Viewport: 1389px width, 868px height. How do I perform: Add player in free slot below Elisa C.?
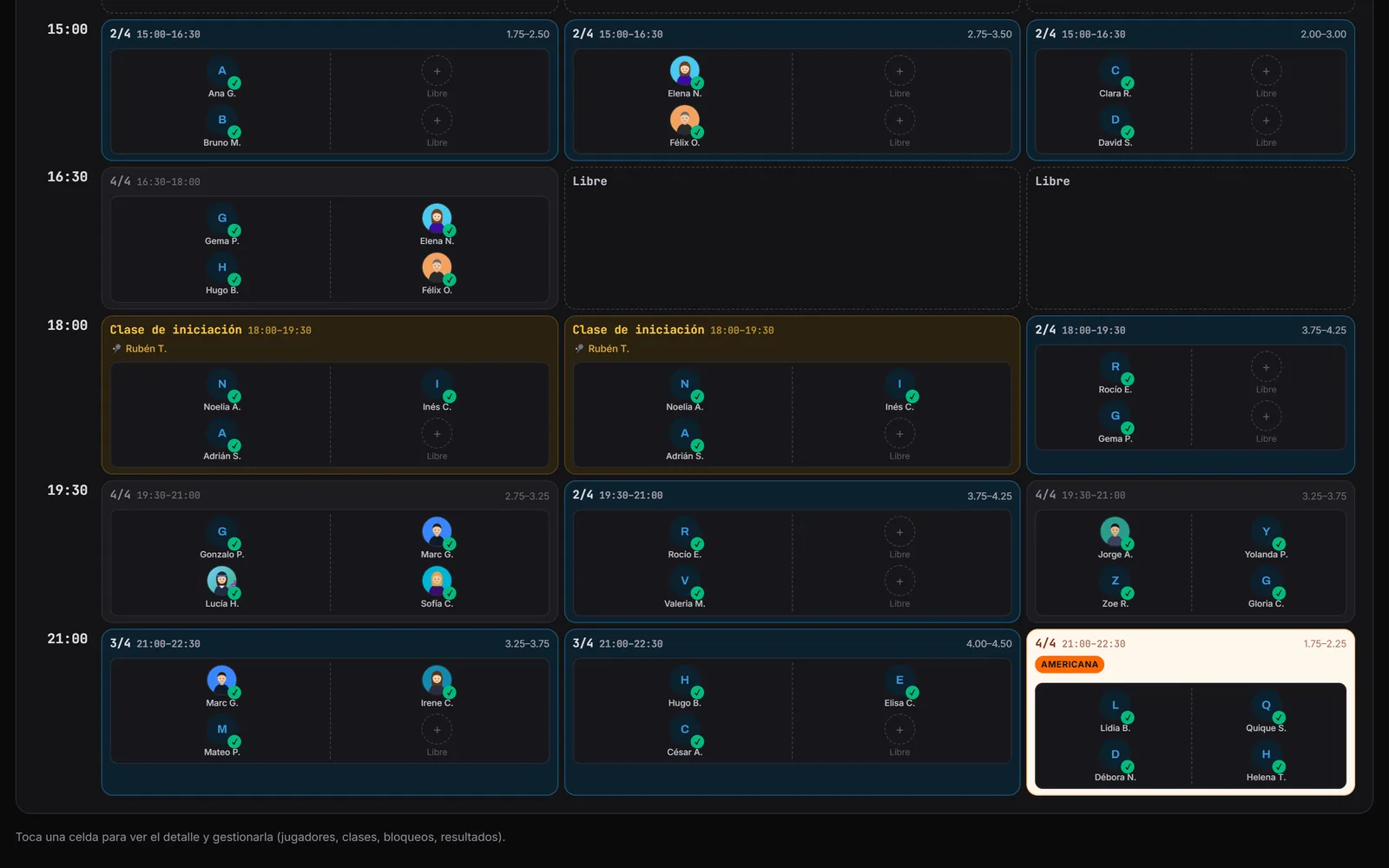click(x=899, y=730)
